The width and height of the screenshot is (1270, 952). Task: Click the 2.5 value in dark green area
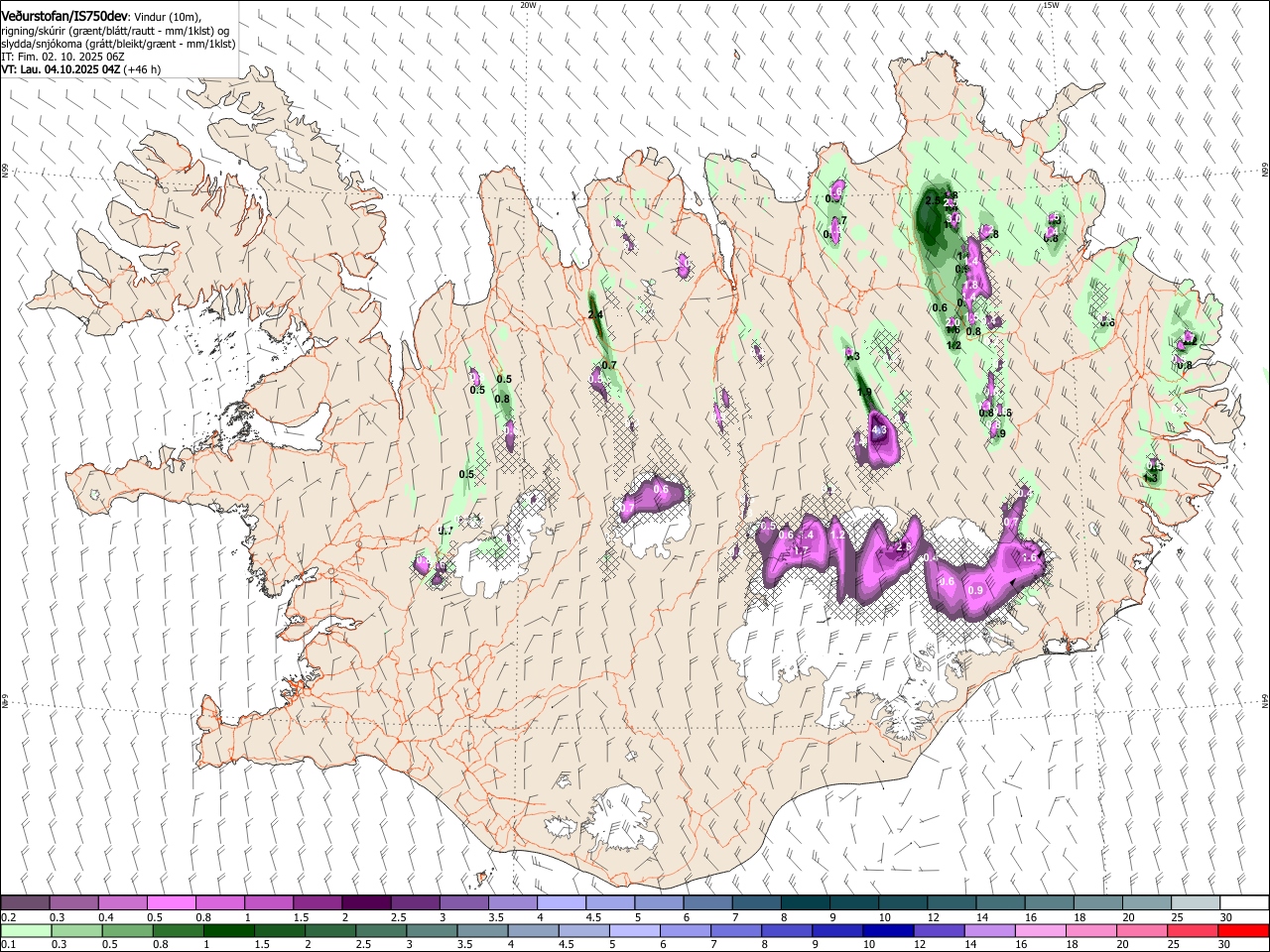tap(932, 200)
